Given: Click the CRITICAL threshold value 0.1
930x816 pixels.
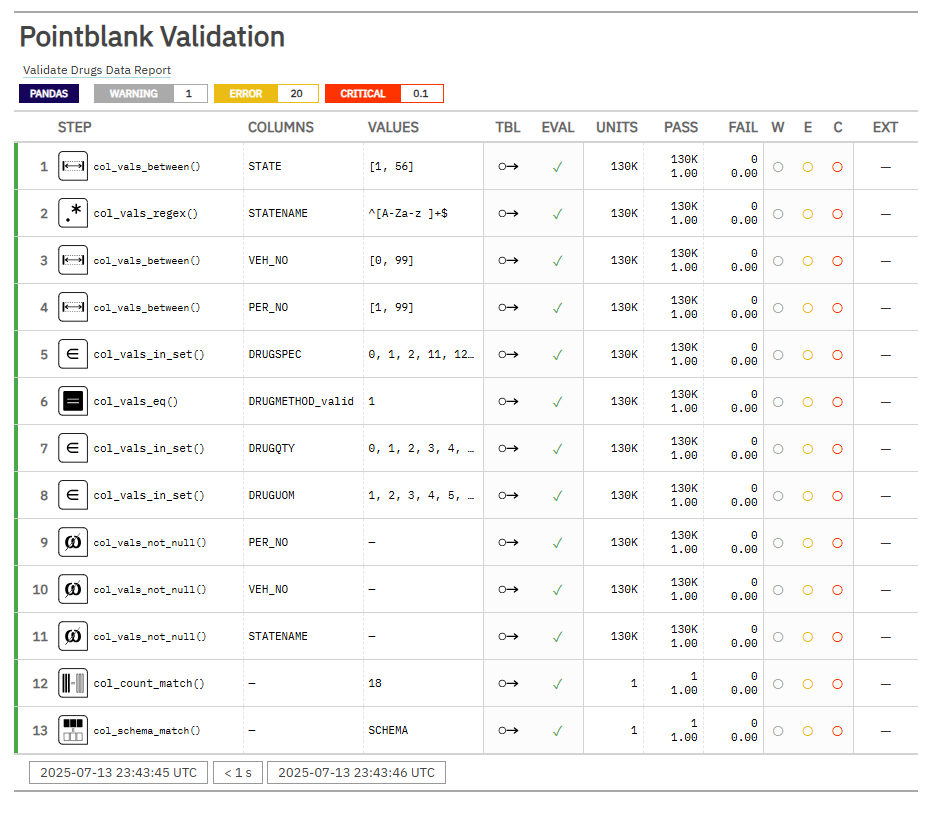Looking at the screenshot, I should coord(421,94).
